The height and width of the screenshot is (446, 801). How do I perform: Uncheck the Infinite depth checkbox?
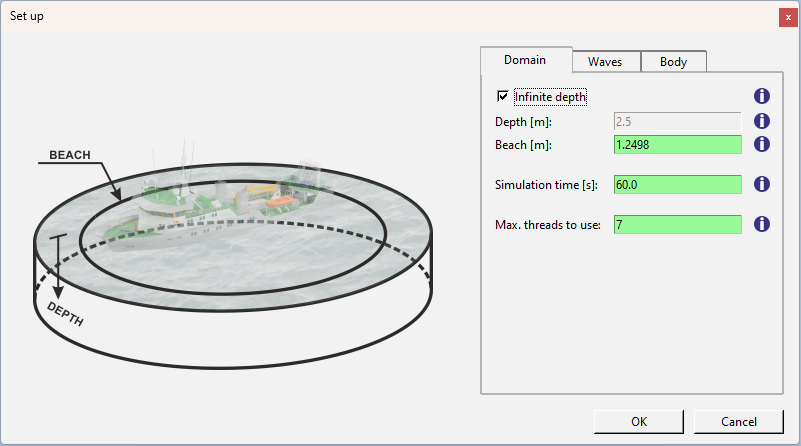tap(503, 96)
